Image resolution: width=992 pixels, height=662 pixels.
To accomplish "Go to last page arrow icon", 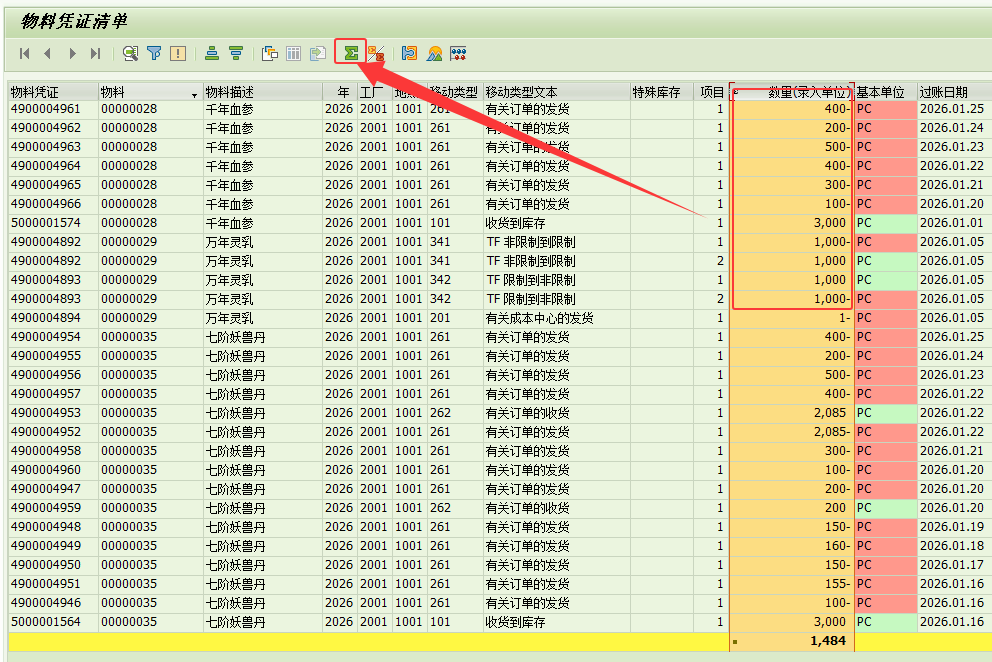I will coord(96,53).
